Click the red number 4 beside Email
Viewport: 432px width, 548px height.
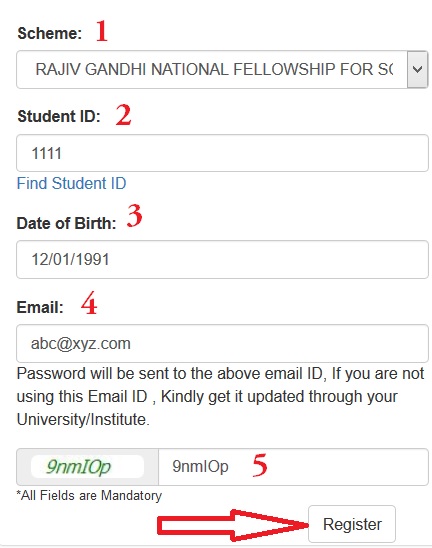coord(89,303)
